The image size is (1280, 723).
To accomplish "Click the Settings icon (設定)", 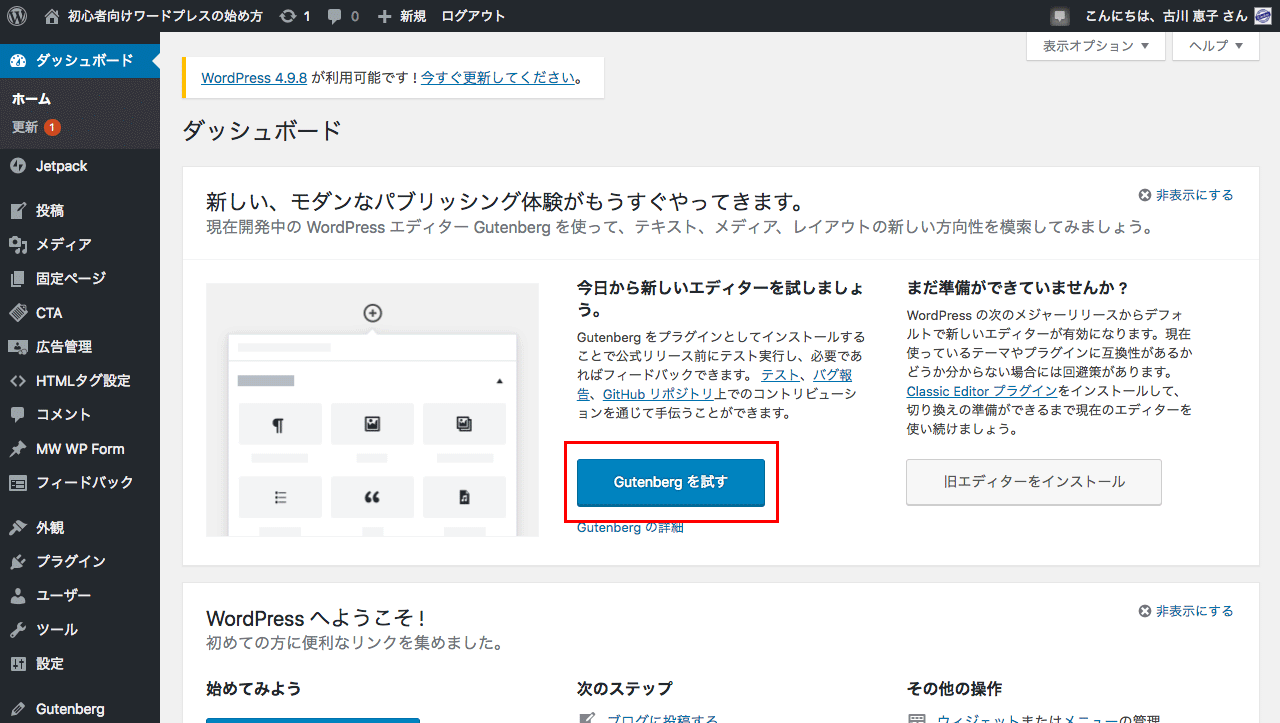I will click(18, 664).
